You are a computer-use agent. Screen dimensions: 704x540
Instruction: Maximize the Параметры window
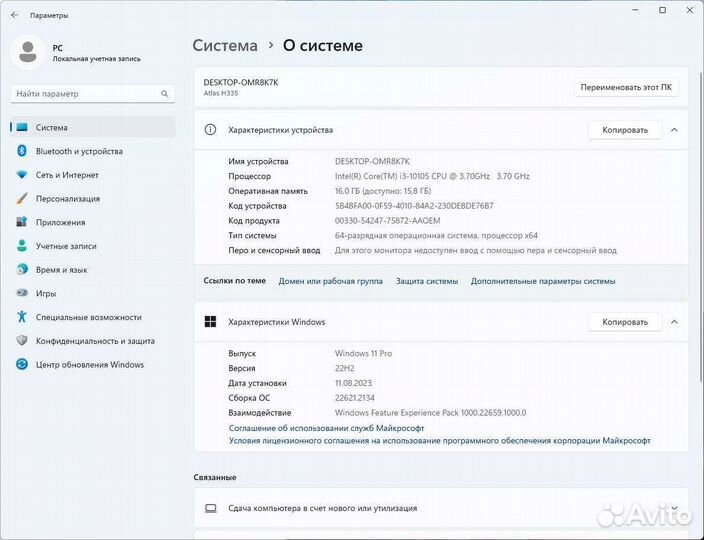tap(662, 10)
